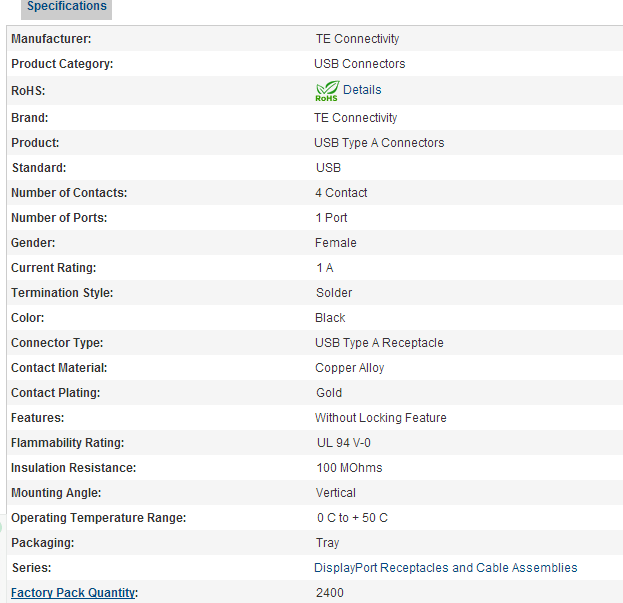Click the Copper Alloy value
623x603 pixels.
[350, 368]
